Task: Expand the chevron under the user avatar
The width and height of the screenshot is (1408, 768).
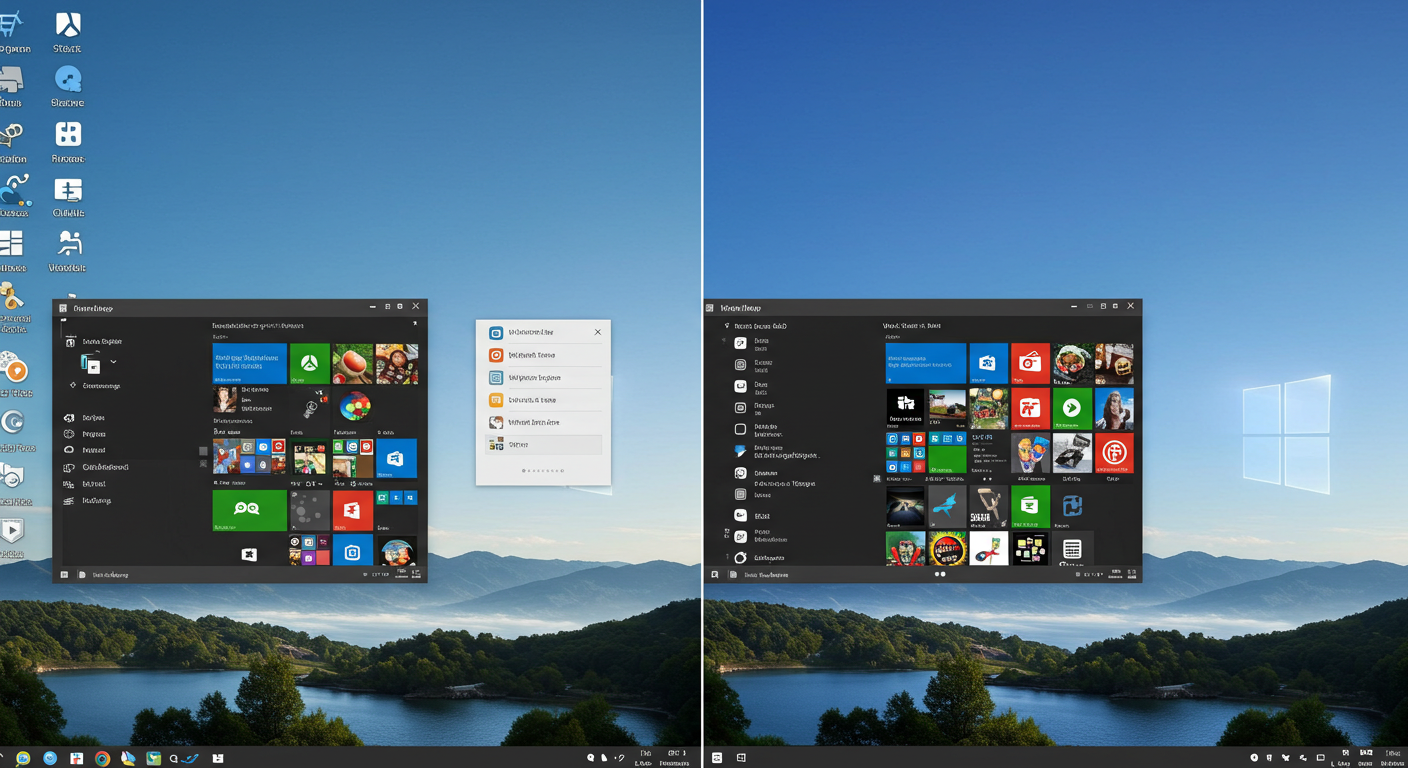Action: (113, 360)
